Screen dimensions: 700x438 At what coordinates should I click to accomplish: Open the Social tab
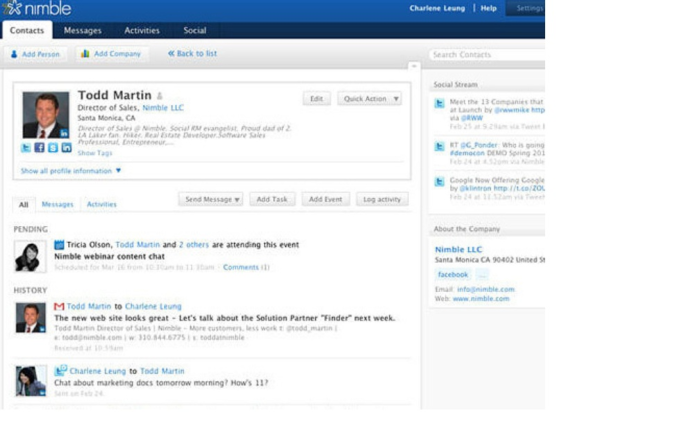[195, 30]
